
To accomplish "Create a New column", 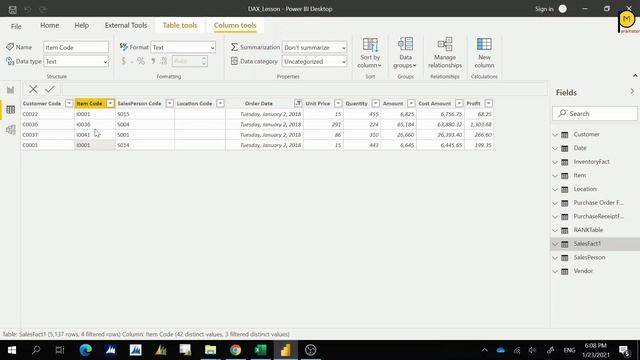I will point(484,53).
